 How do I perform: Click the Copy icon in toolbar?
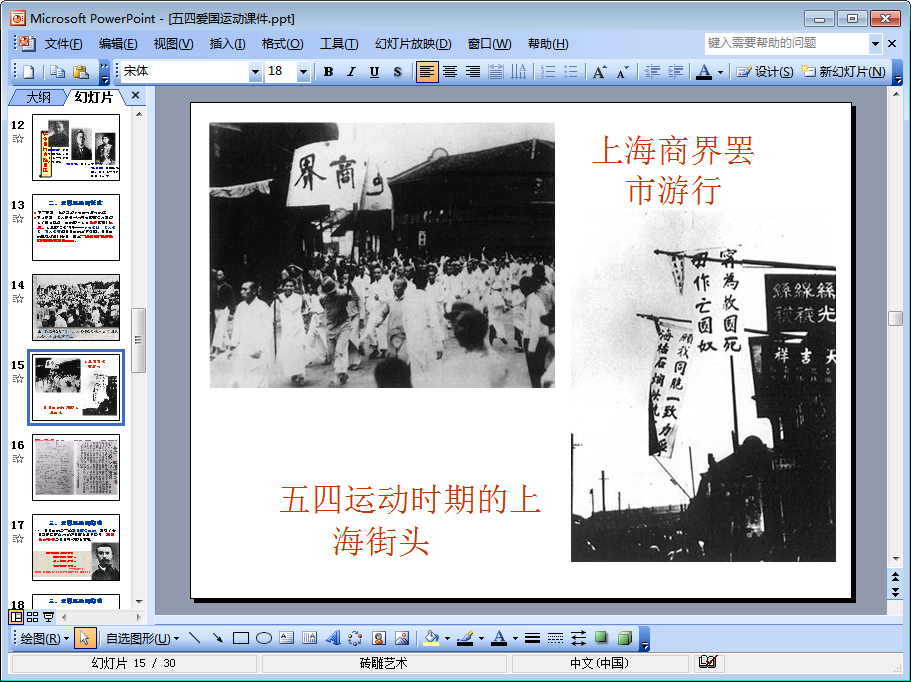pyautogui.click(x=57, y=72)
